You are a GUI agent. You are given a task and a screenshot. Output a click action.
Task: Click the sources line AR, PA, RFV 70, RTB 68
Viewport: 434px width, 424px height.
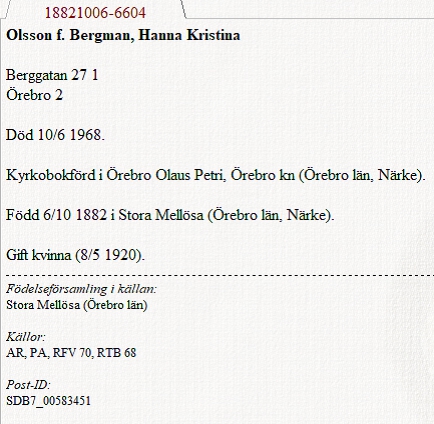(x=71, y=353)
